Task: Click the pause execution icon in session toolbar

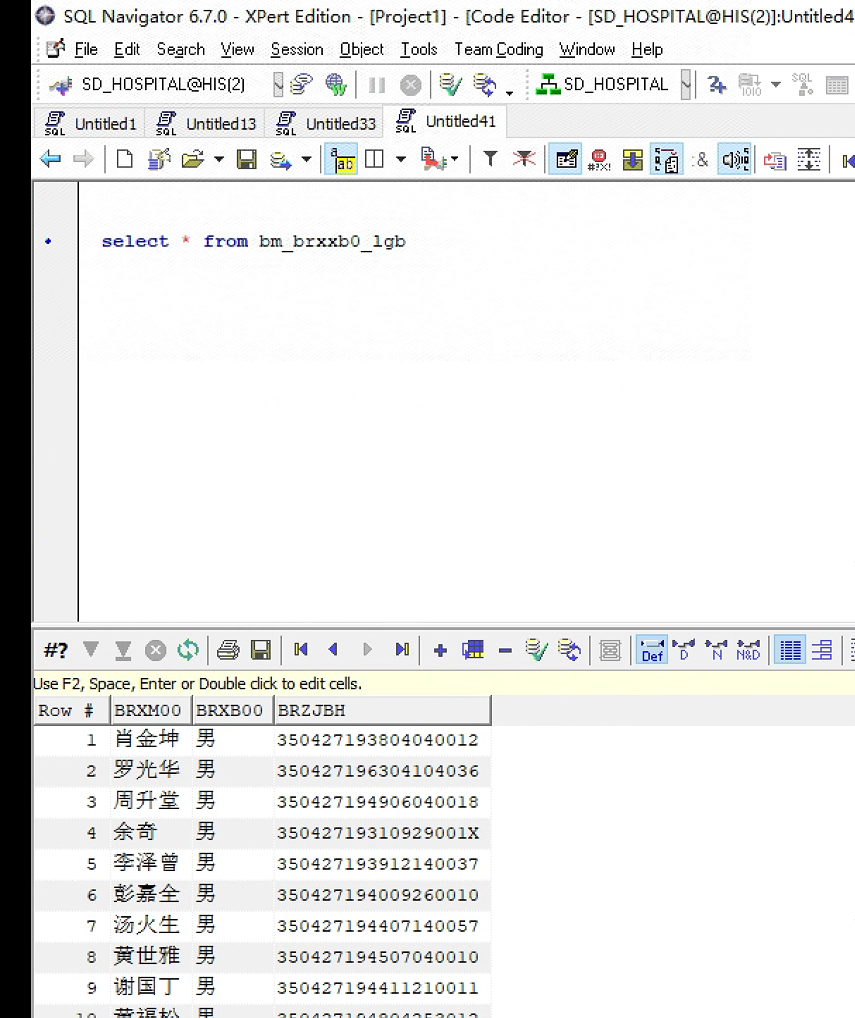Action: point(377,85)
